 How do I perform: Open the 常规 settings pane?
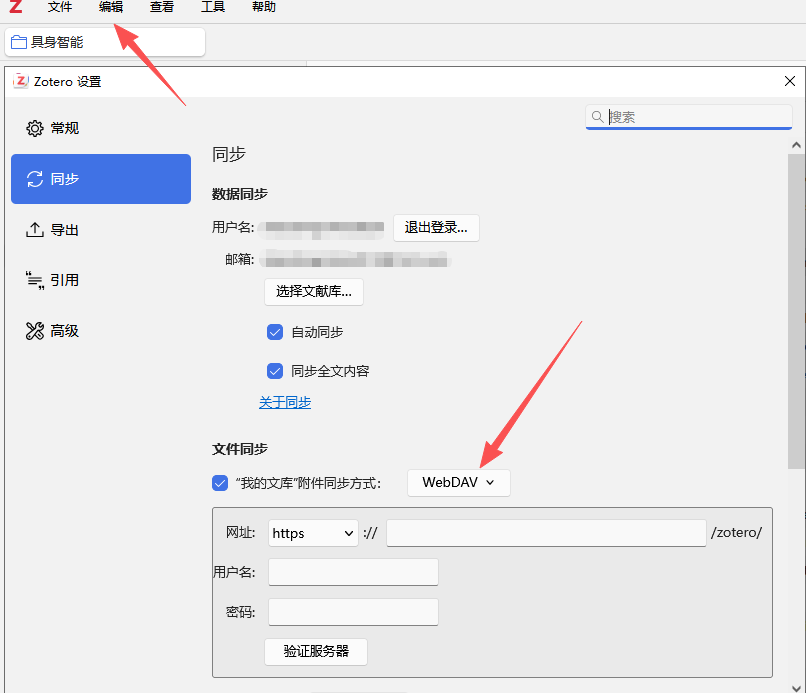click(x=101, y=128)
